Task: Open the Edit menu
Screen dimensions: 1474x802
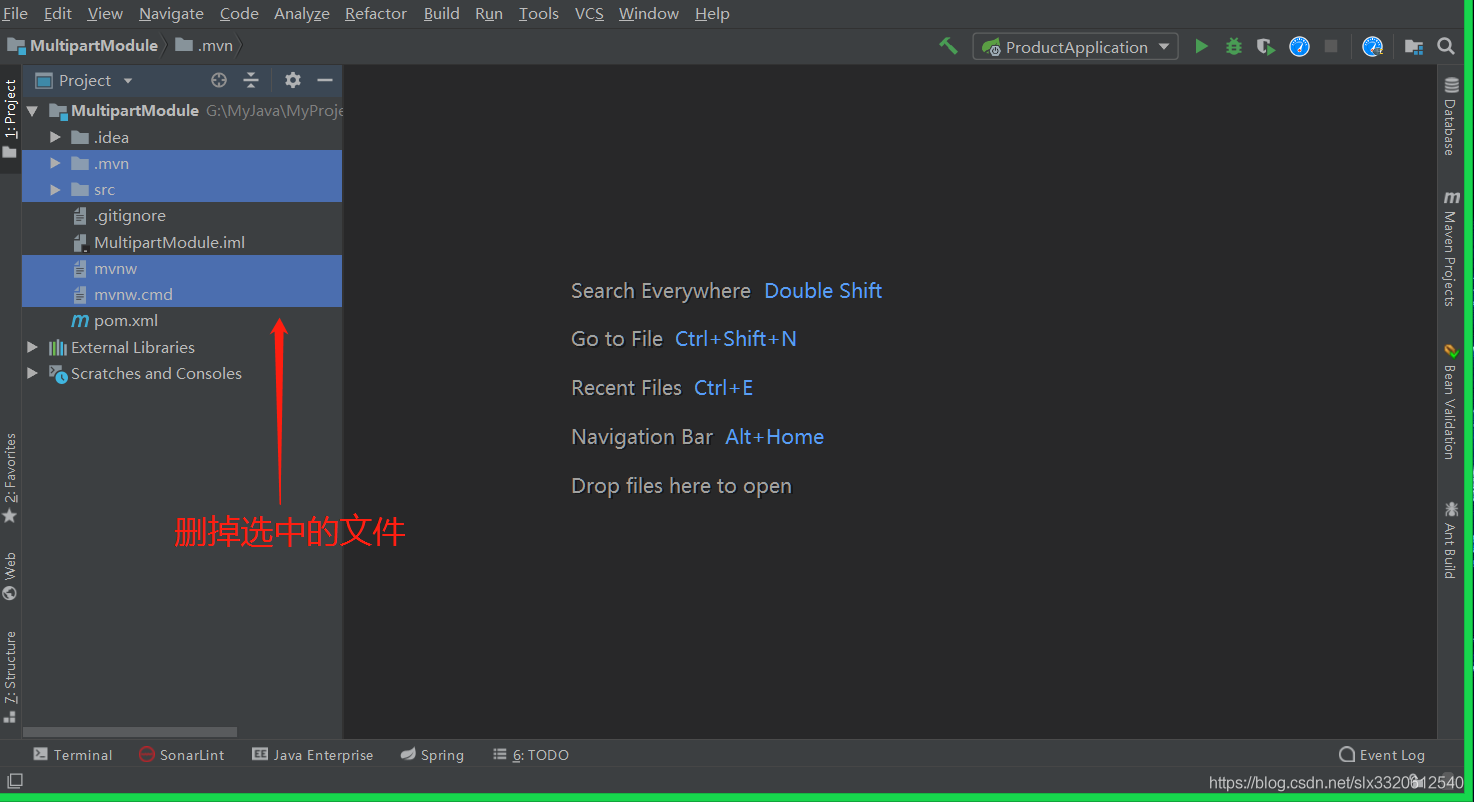Action: [x=58, y=14]
